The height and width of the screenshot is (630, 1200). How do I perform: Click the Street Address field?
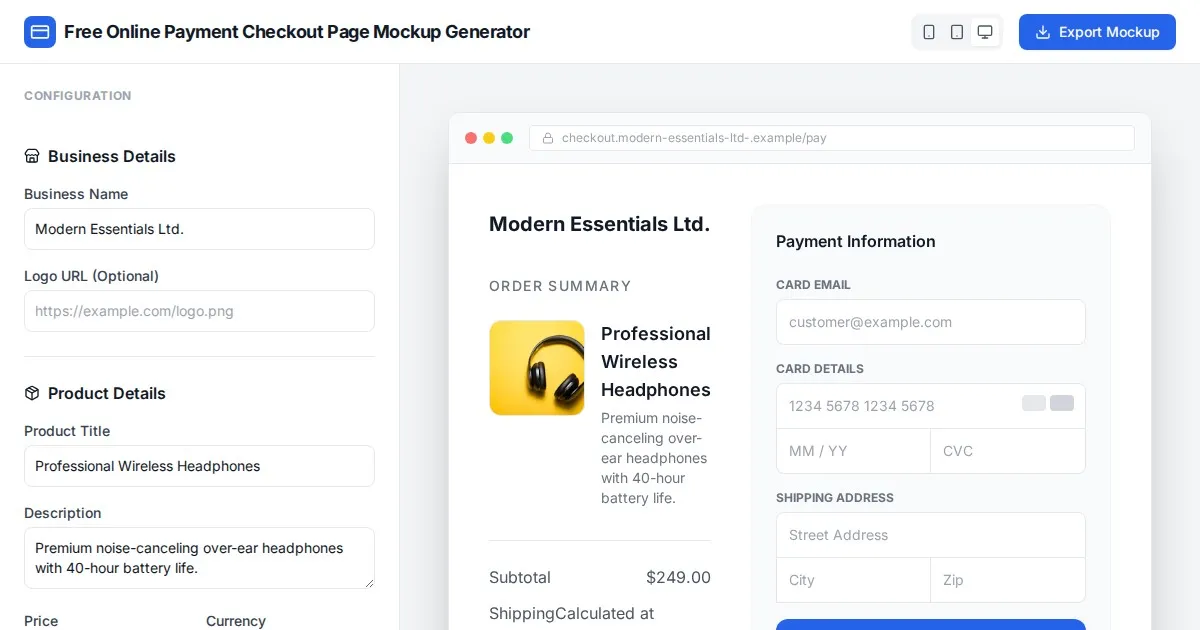coord(930,535)
